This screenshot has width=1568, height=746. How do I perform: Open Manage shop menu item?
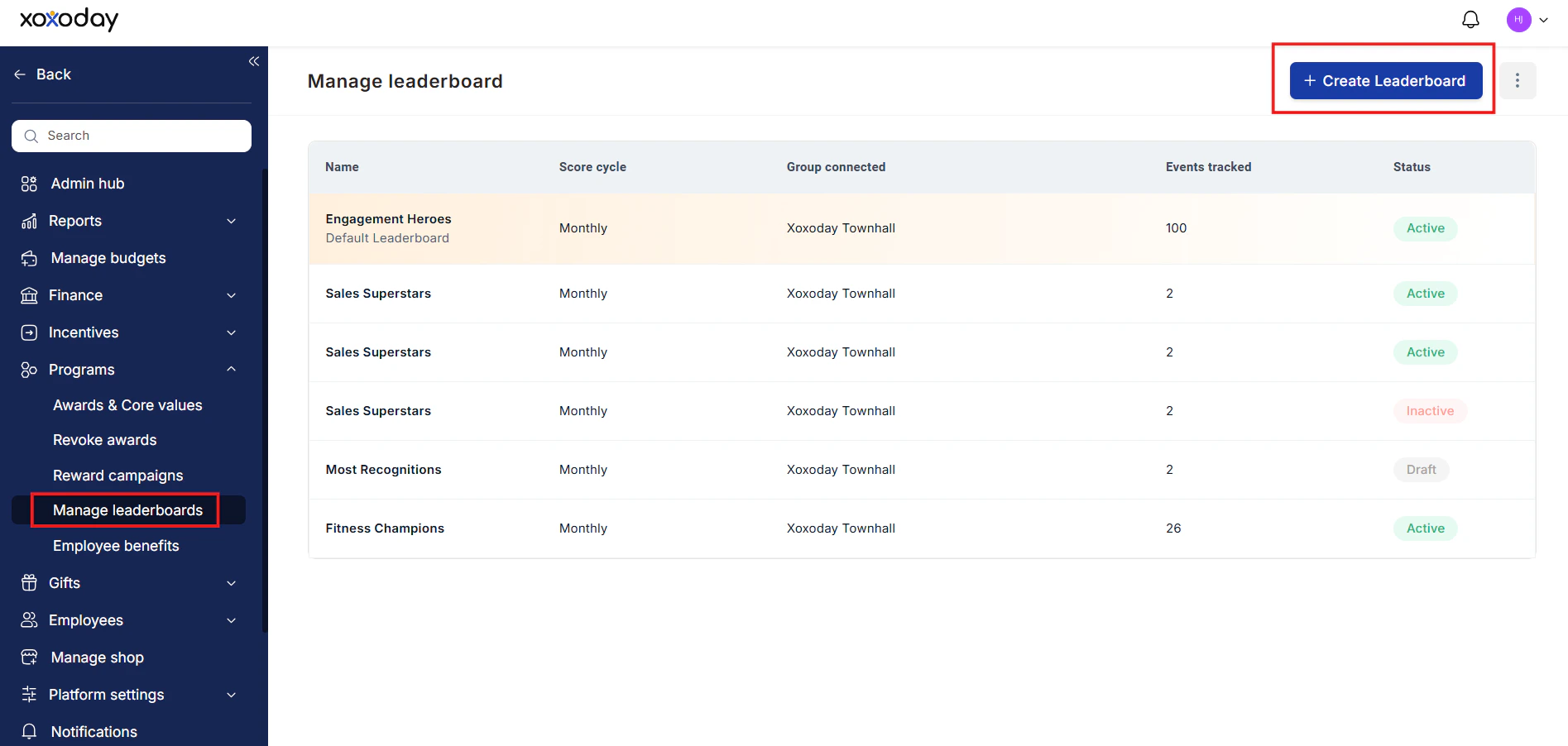tap(98, 658)
